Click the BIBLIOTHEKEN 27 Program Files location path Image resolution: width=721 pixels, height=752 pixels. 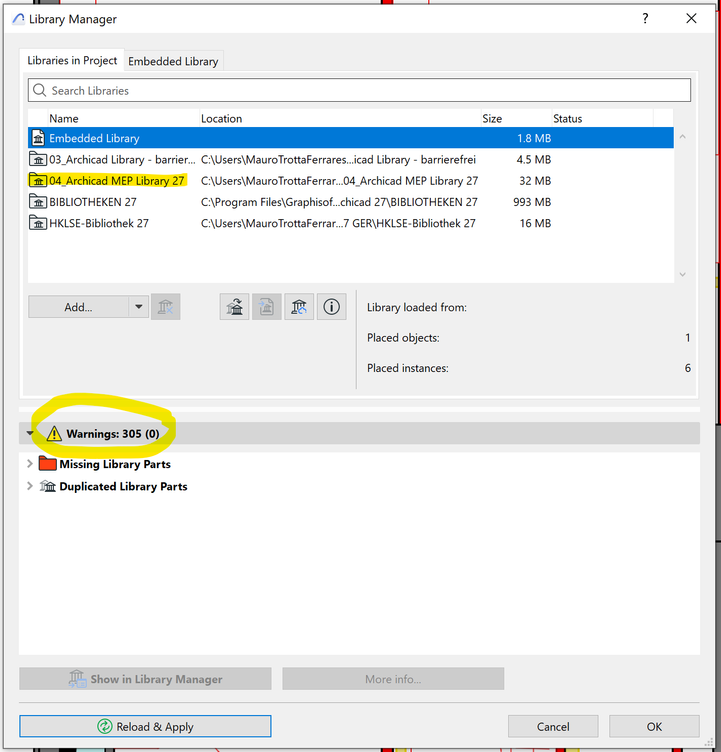point(339,201)
